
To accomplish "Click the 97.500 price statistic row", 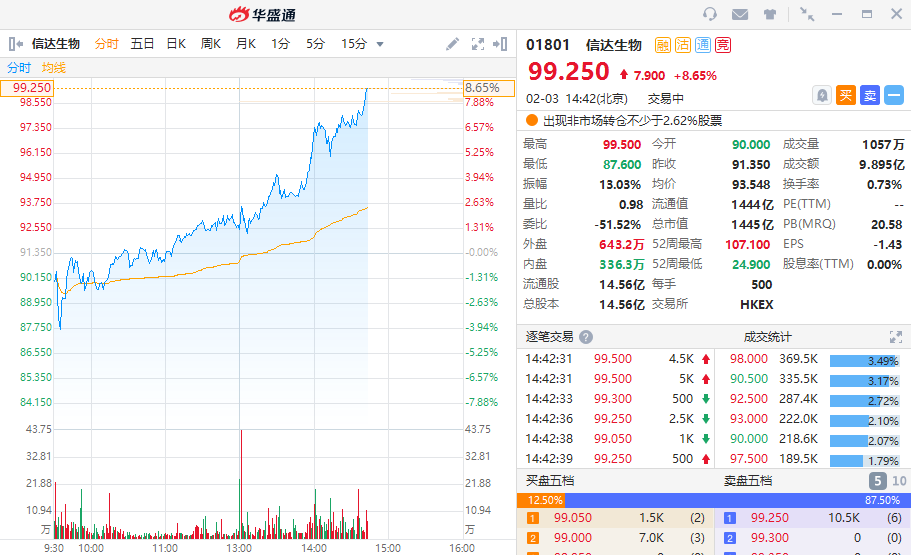I will 814,459.
